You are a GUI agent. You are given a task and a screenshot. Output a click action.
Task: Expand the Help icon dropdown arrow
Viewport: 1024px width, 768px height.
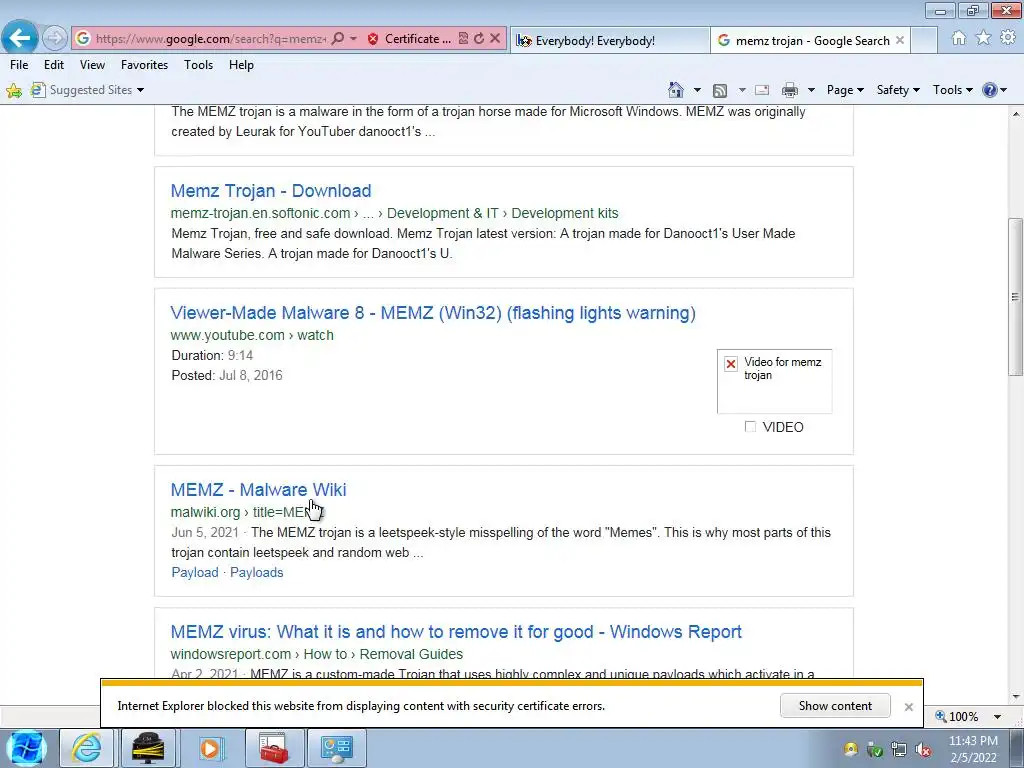coord(1004,90)
